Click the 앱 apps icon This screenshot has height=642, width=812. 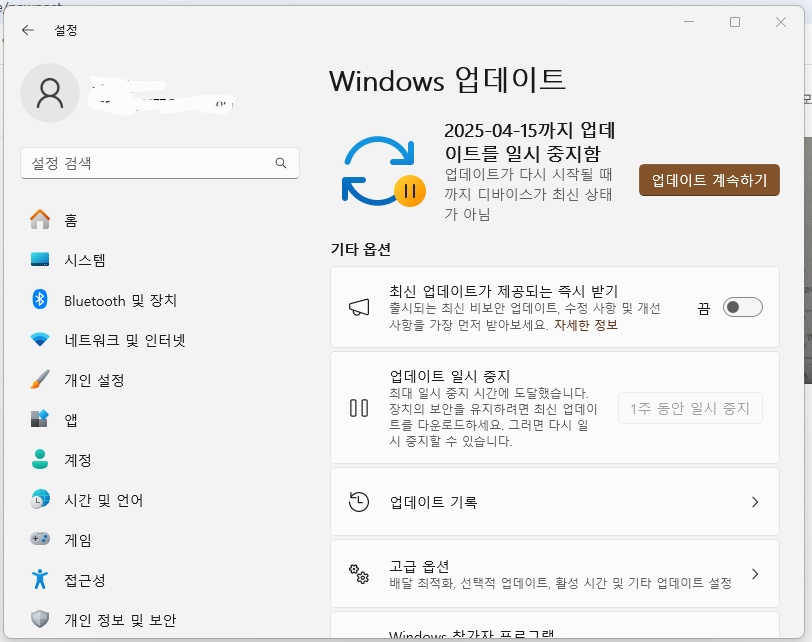tap(40, 419)
